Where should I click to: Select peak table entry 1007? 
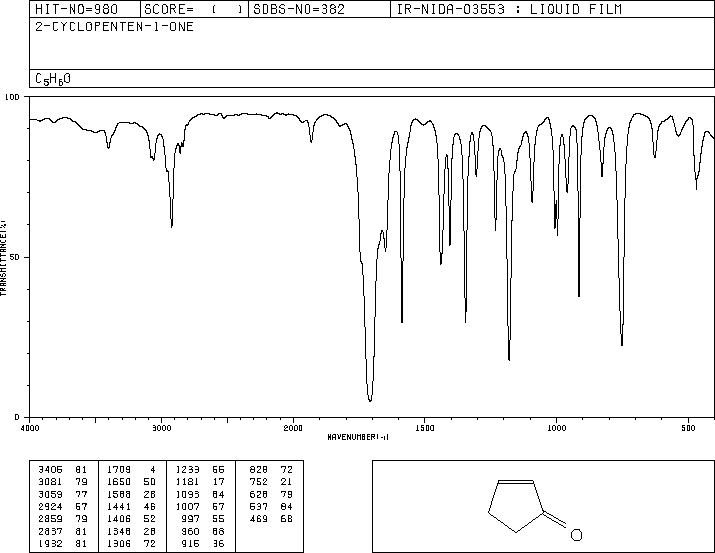(187, 506)
